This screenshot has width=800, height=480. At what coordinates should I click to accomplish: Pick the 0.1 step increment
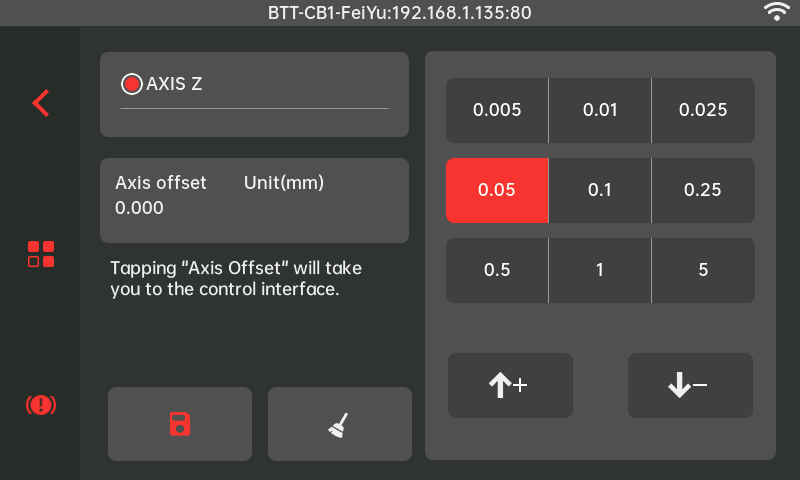point(600,190)
